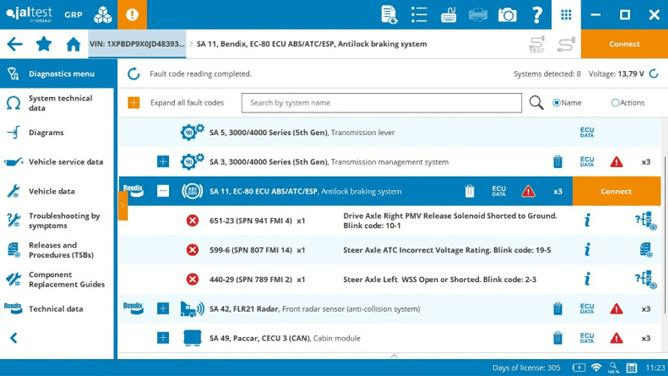The height and width of the screenshot is (376, 668).
Task: Open the on-screen keyboard icon
Action: point(448,15)
